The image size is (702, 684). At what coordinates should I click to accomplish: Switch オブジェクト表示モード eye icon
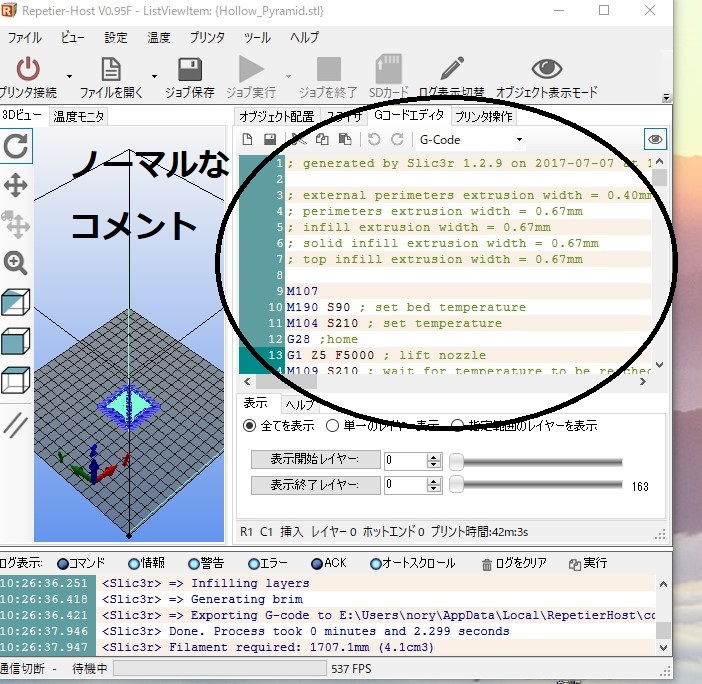click(547, 68)
